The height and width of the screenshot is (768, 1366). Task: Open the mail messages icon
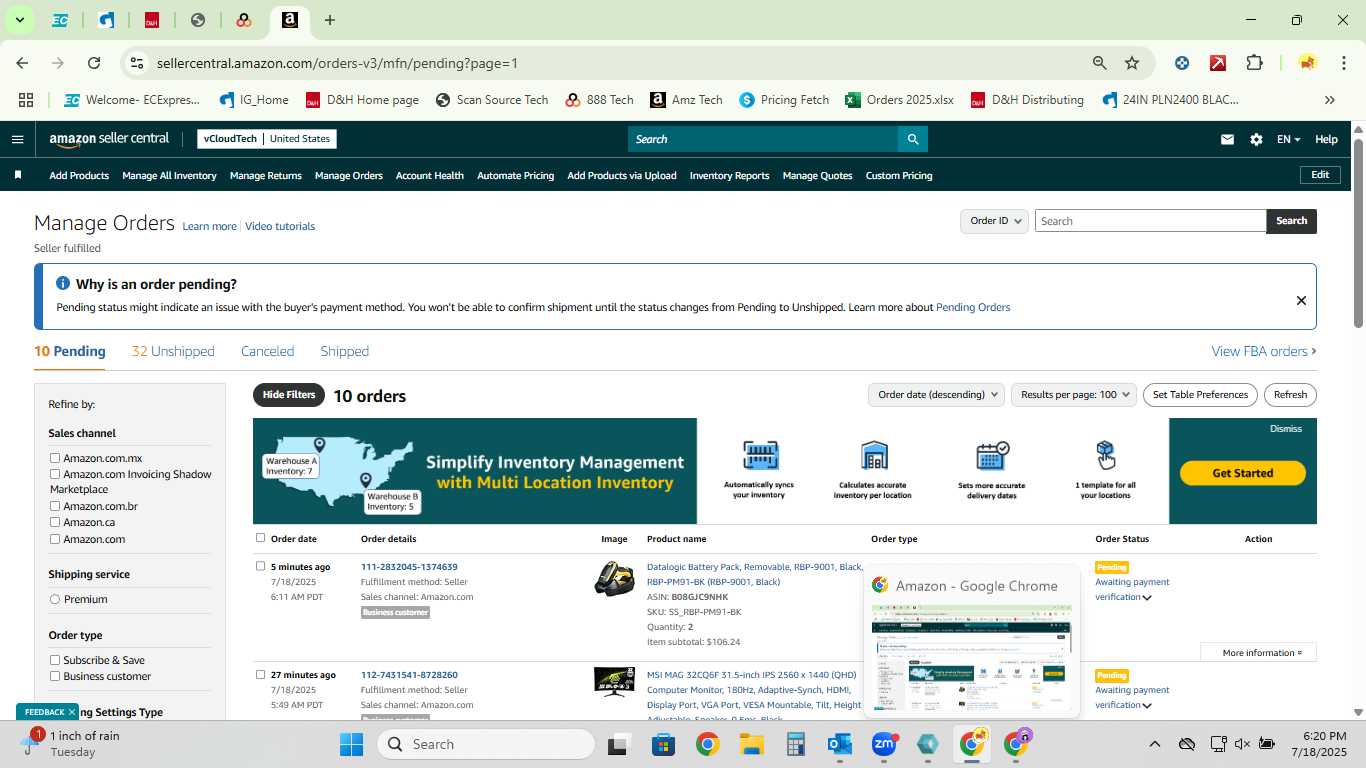point(1227,139)
